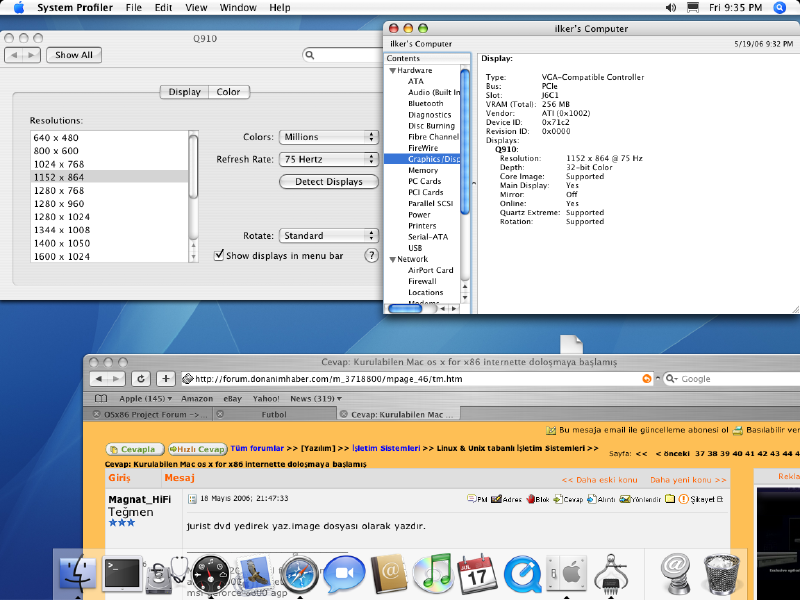The height and width of the screenshot is (600, 800).
Task: Open Dashboard gauge icon in Dock
Action: point(211,574)
